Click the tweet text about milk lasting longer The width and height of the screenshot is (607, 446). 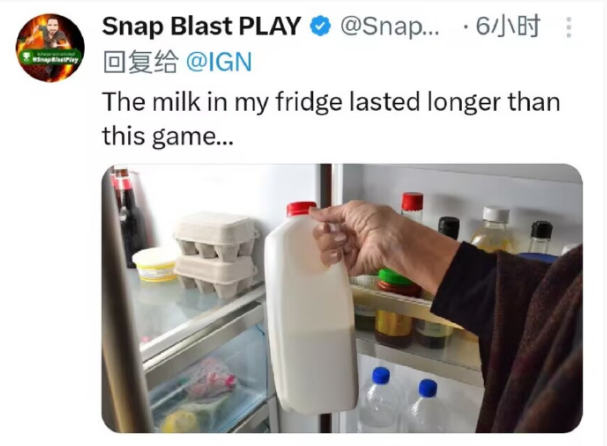point(331,119)
